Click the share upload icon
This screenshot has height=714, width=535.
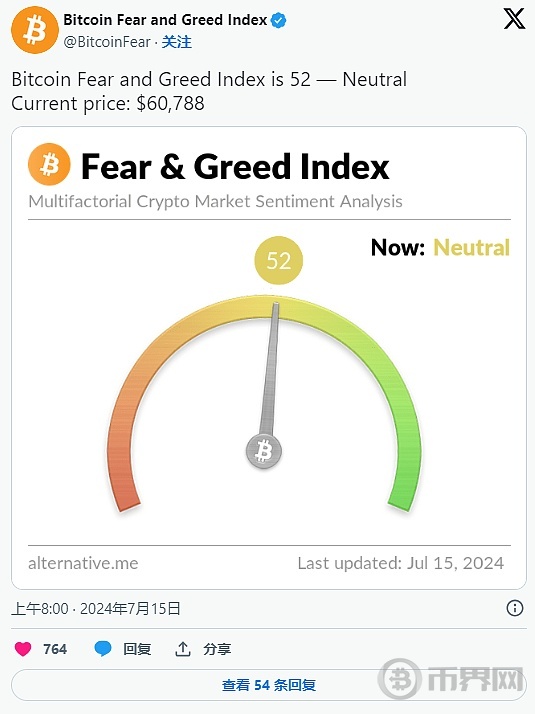point(183,648)
